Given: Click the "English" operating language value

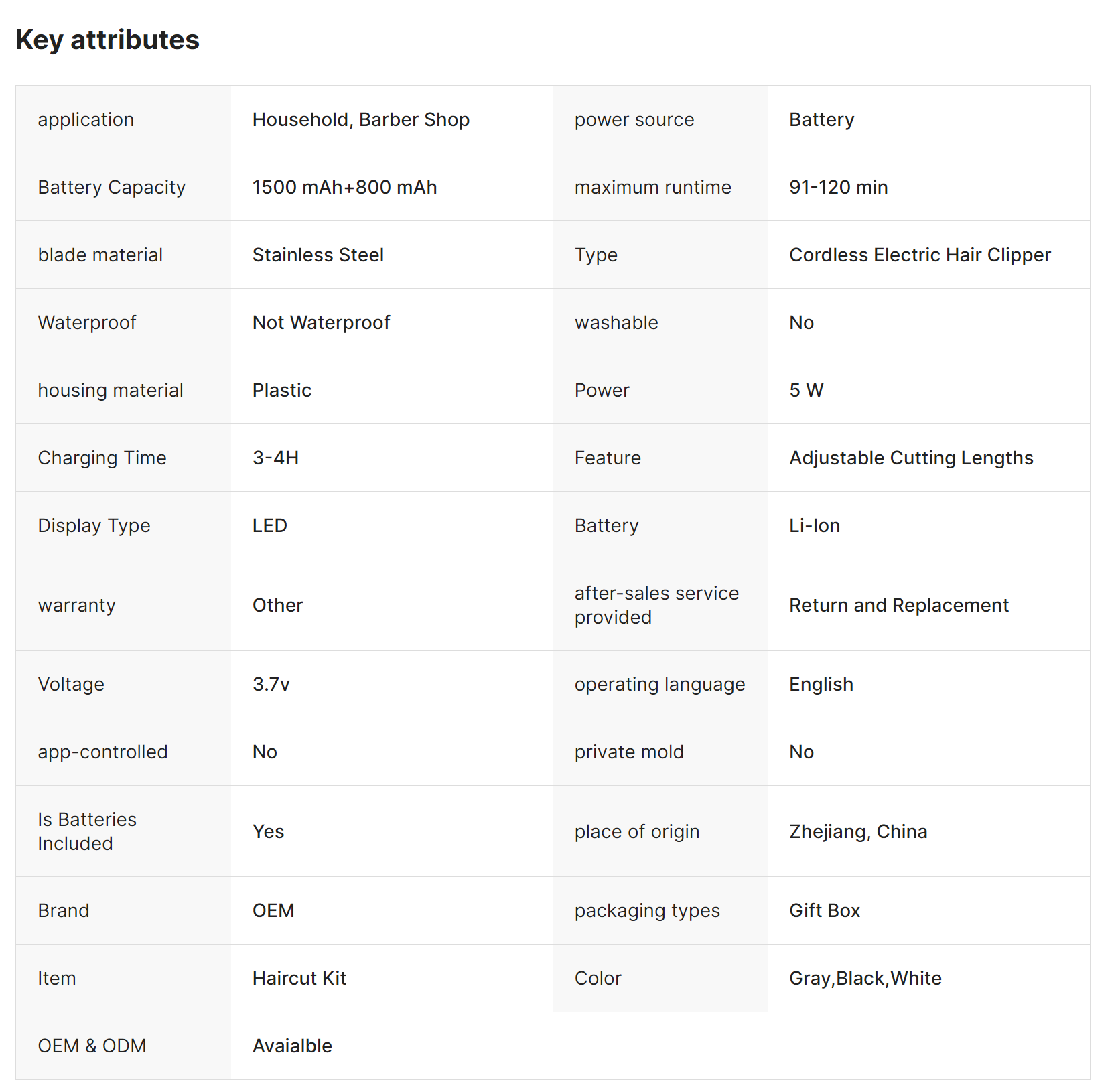Looking at the screenshot, I should tap(821, 684).
